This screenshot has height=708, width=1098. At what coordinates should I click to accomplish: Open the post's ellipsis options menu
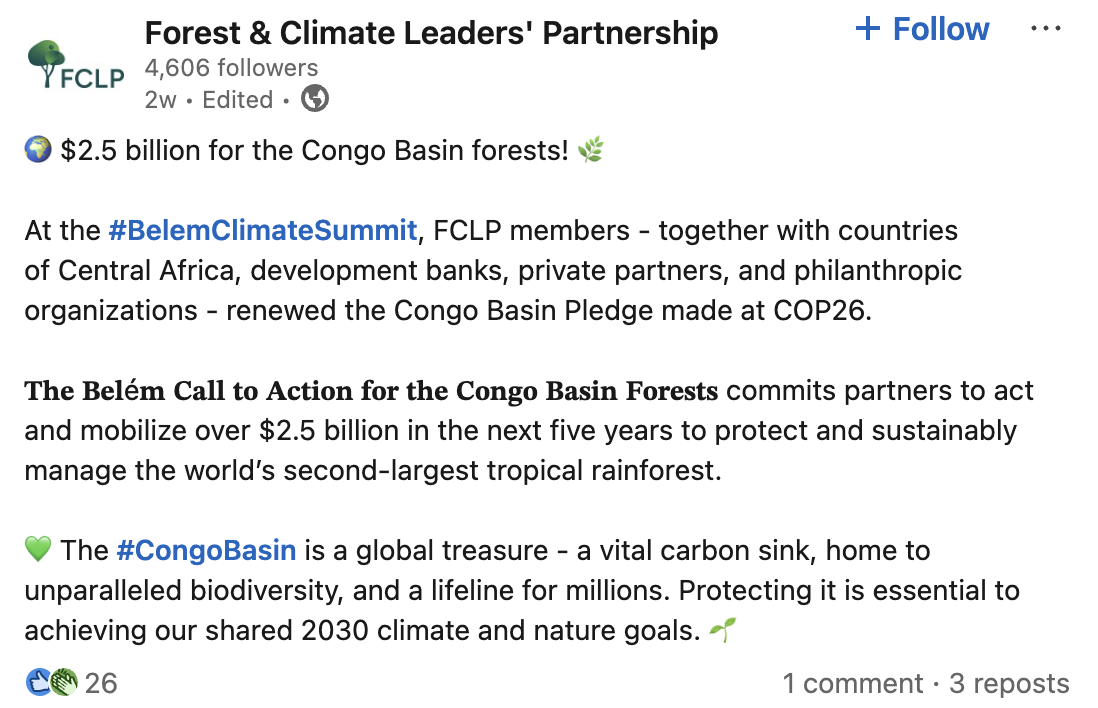point(1045,27)
